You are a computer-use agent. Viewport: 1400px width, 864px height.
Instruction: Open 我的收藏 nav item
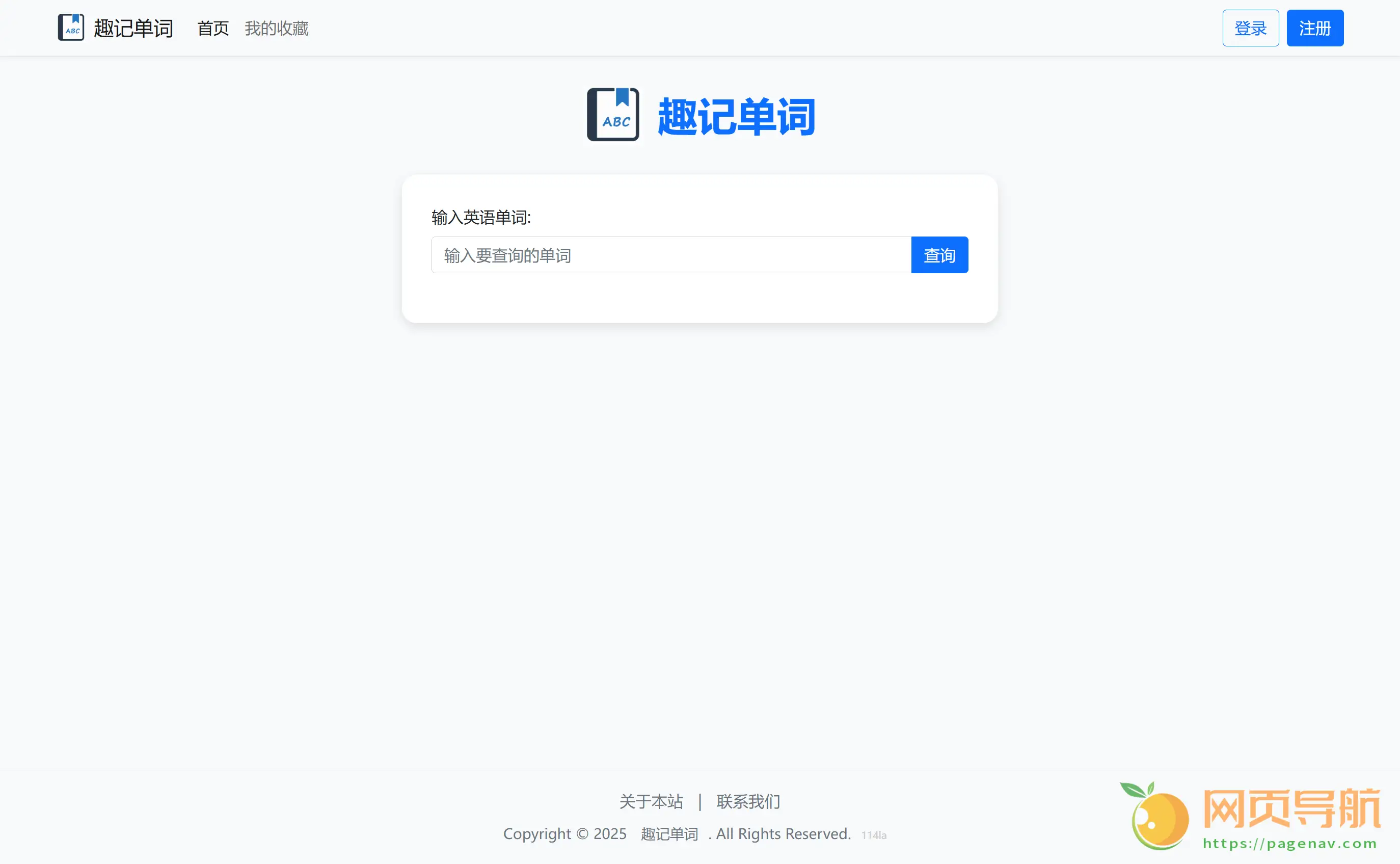click(x=276, y=28)
